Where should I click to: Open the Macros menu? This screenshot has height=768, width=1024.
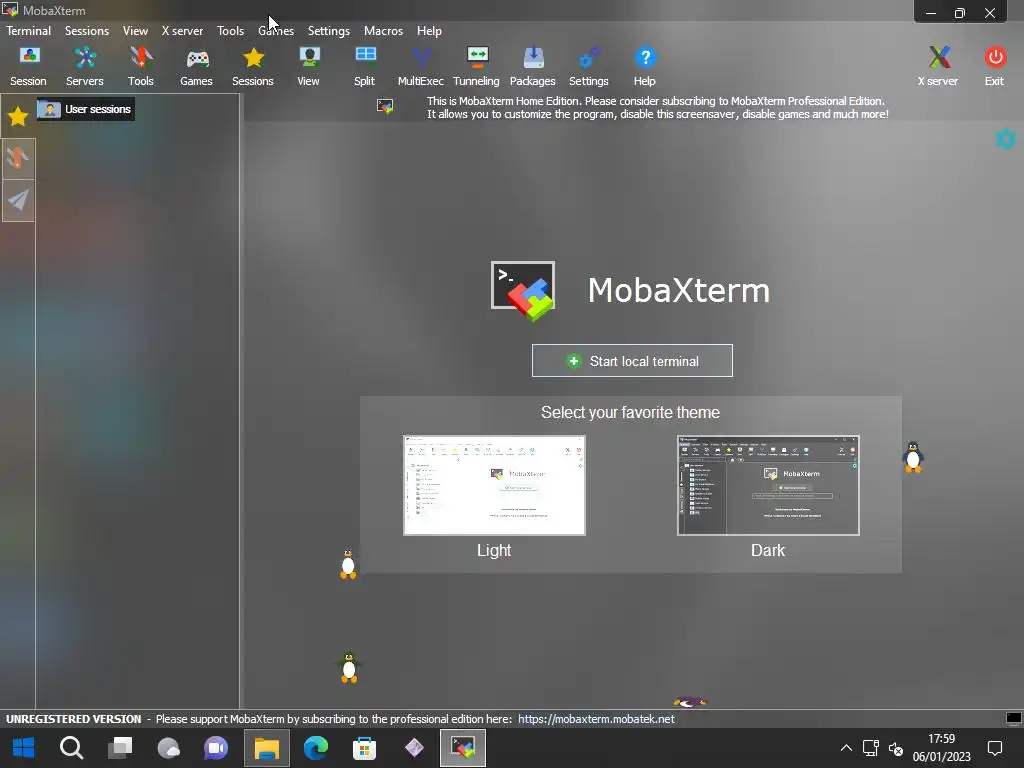383,31
